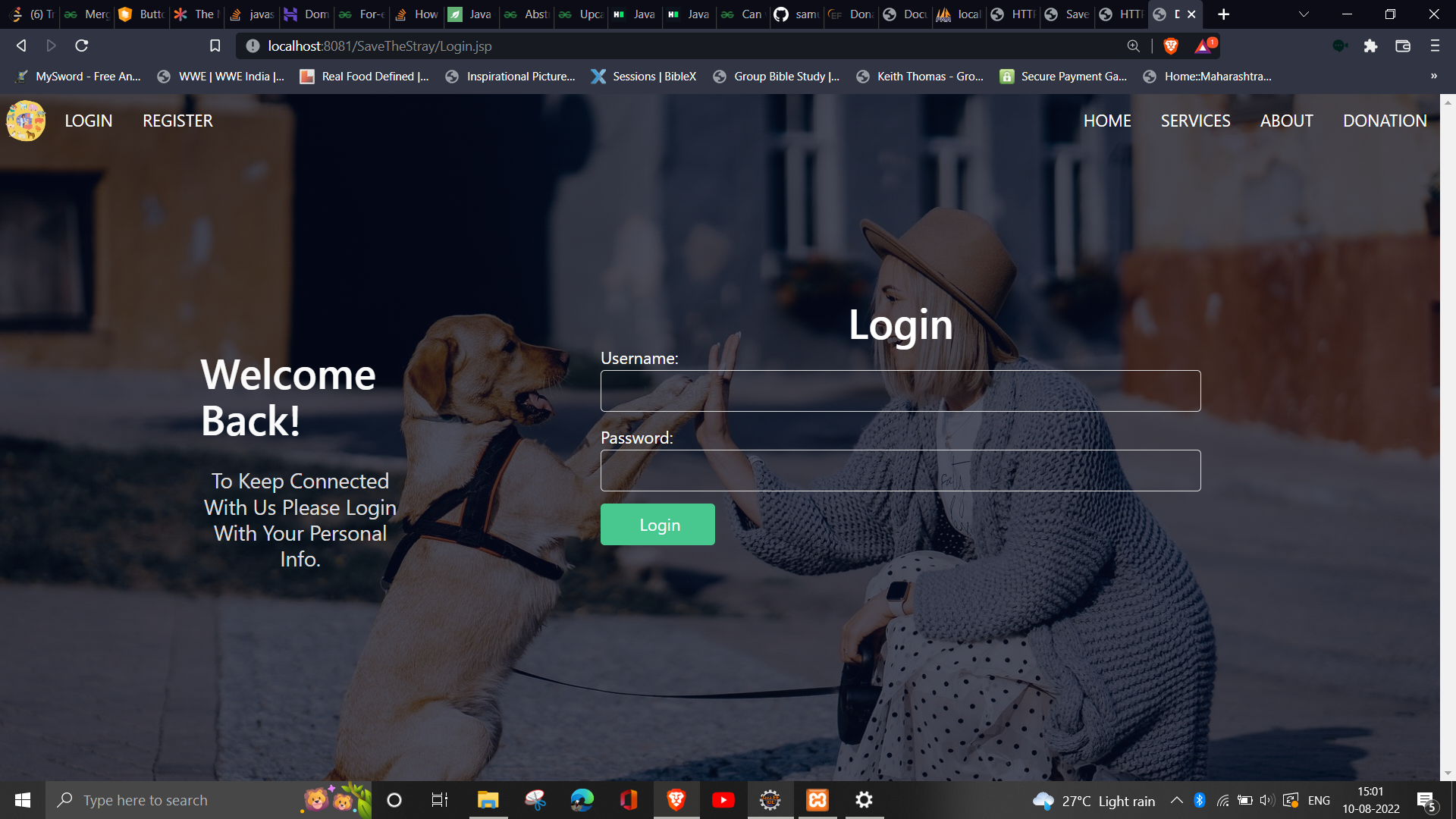
Task: Click the Brave Rewards triangle icon
Action: [1203, 46]
